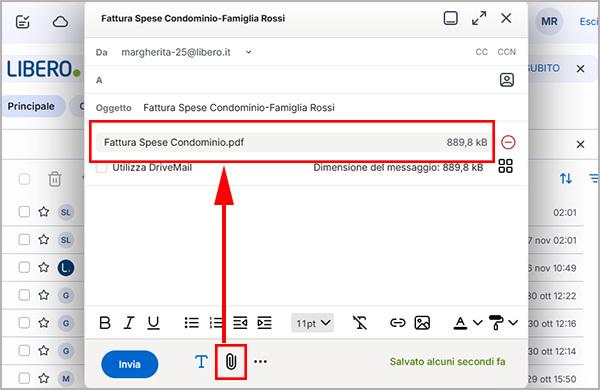
Task: Minimize compose window to bottom bar
Action: coord(450,18)
